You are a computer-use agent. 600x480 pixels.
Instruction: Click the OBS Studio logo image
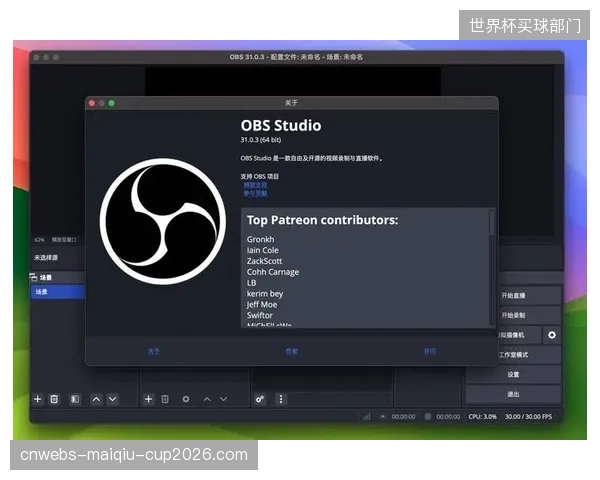tap(163, 221)
